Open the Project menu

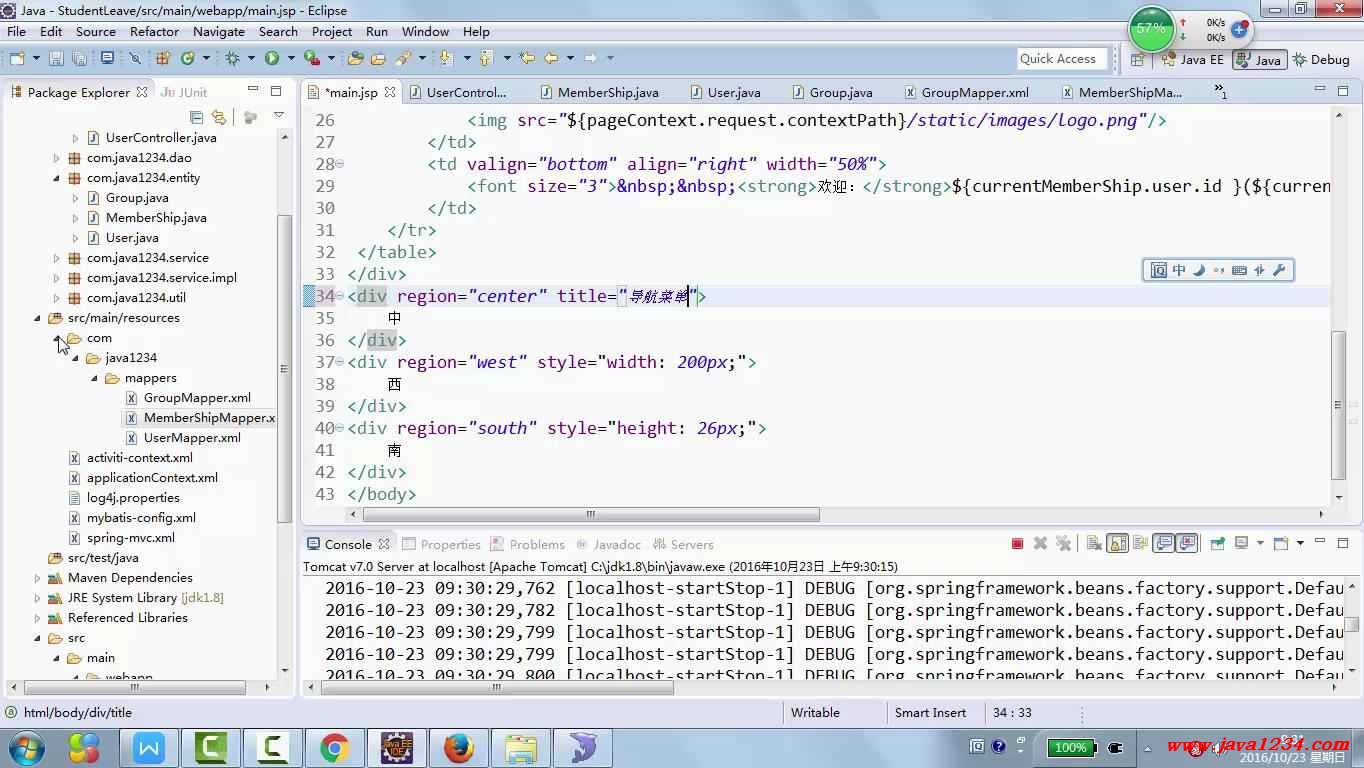tap(332, 31)
